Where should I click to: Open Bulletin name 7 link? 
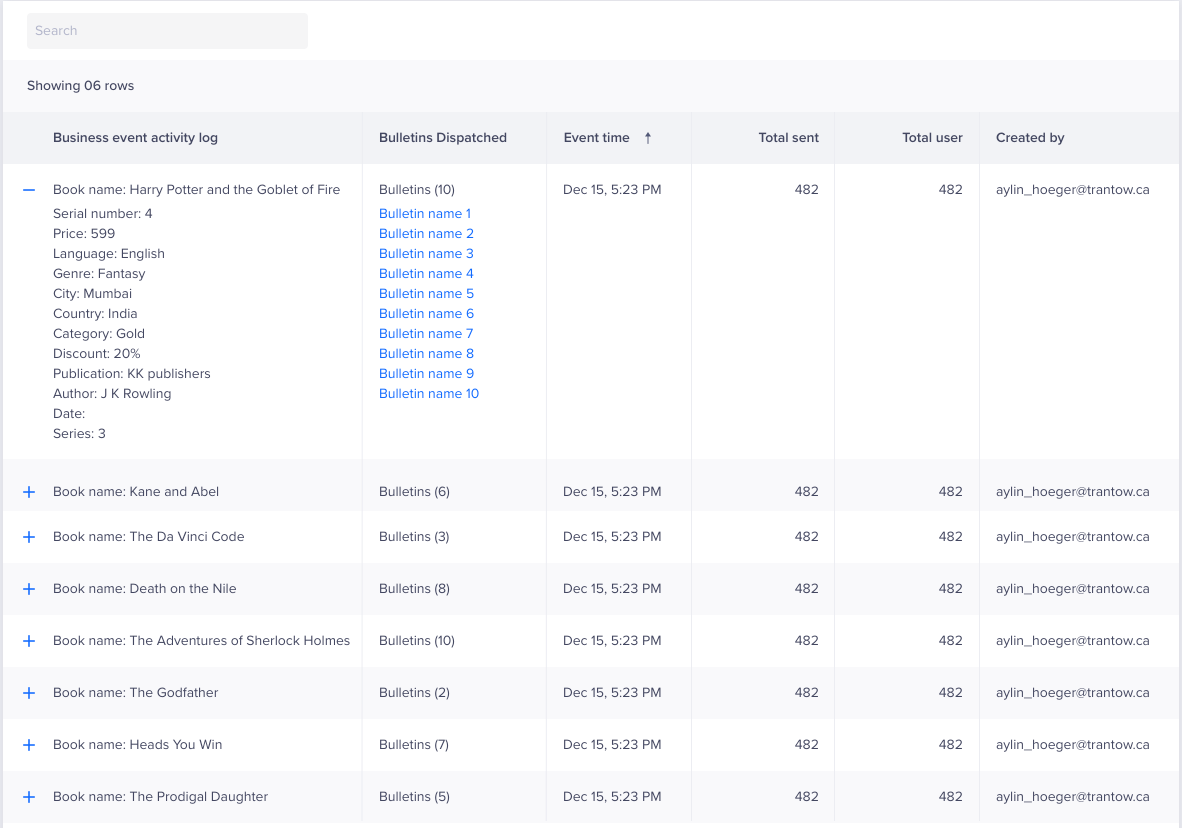[426, 333]
